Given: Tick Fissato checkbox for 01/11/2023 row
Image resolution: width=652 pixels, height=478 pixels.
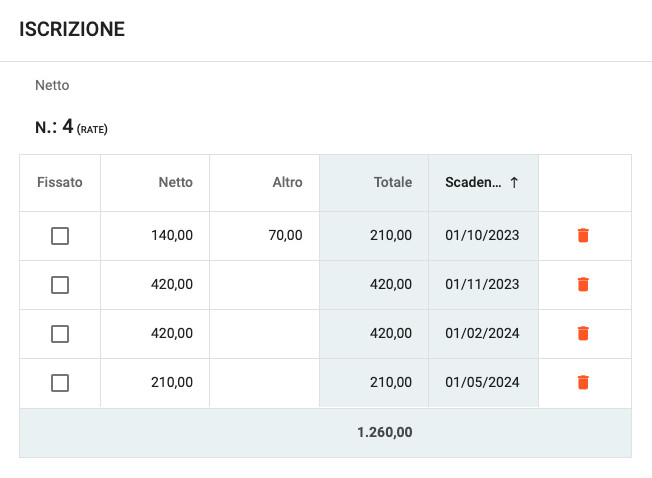Looking at the screenshot, I should (x=60, y=285).
